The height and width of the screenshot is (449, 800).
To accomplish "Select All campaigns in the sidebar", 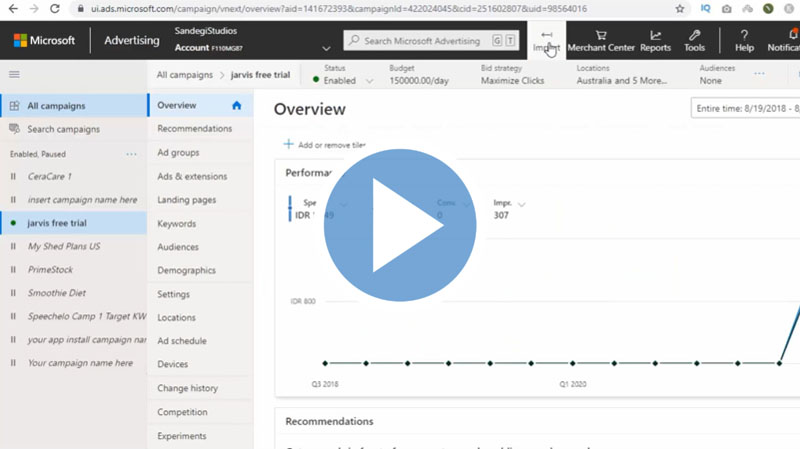I will (73, 106).
